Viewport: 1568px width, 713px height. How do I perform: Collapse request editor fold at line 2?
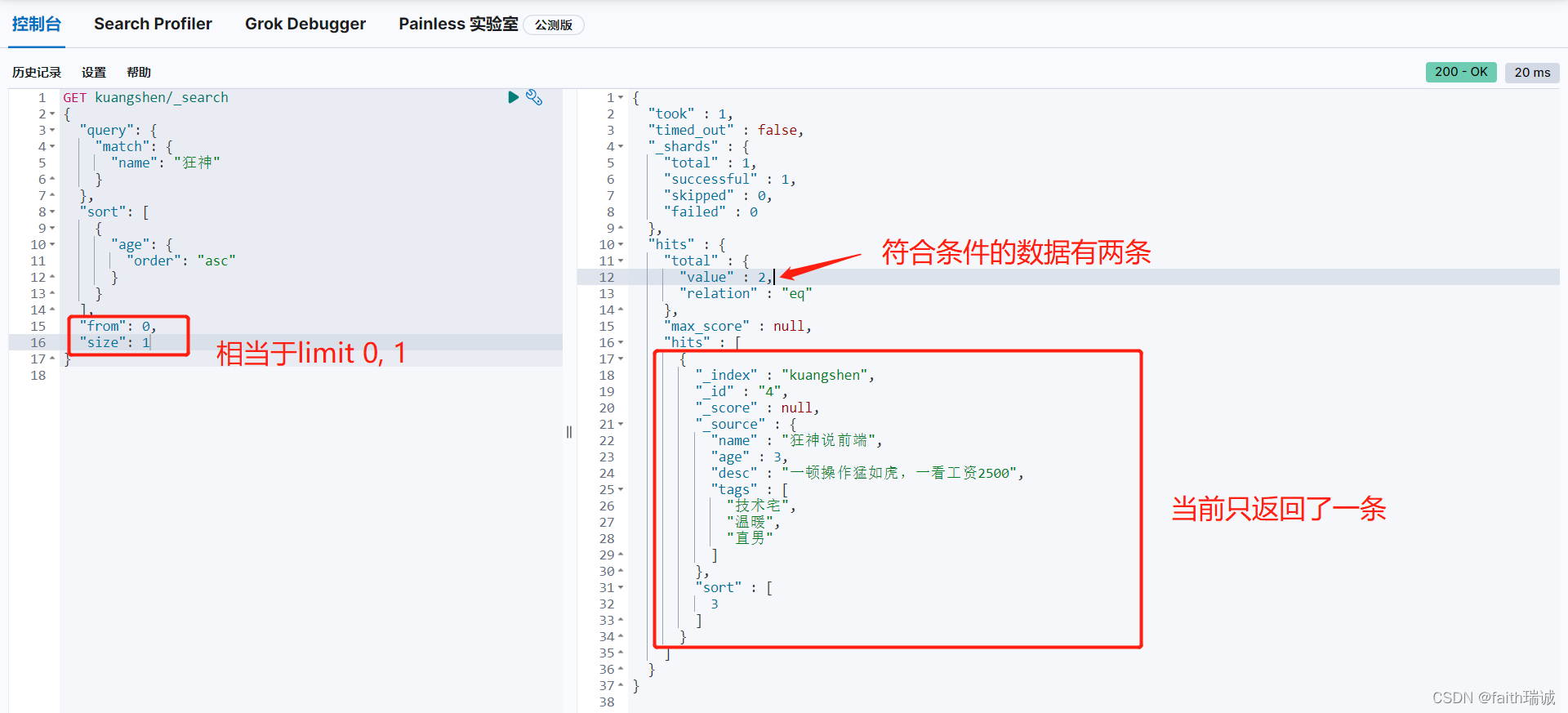point(52,114)
